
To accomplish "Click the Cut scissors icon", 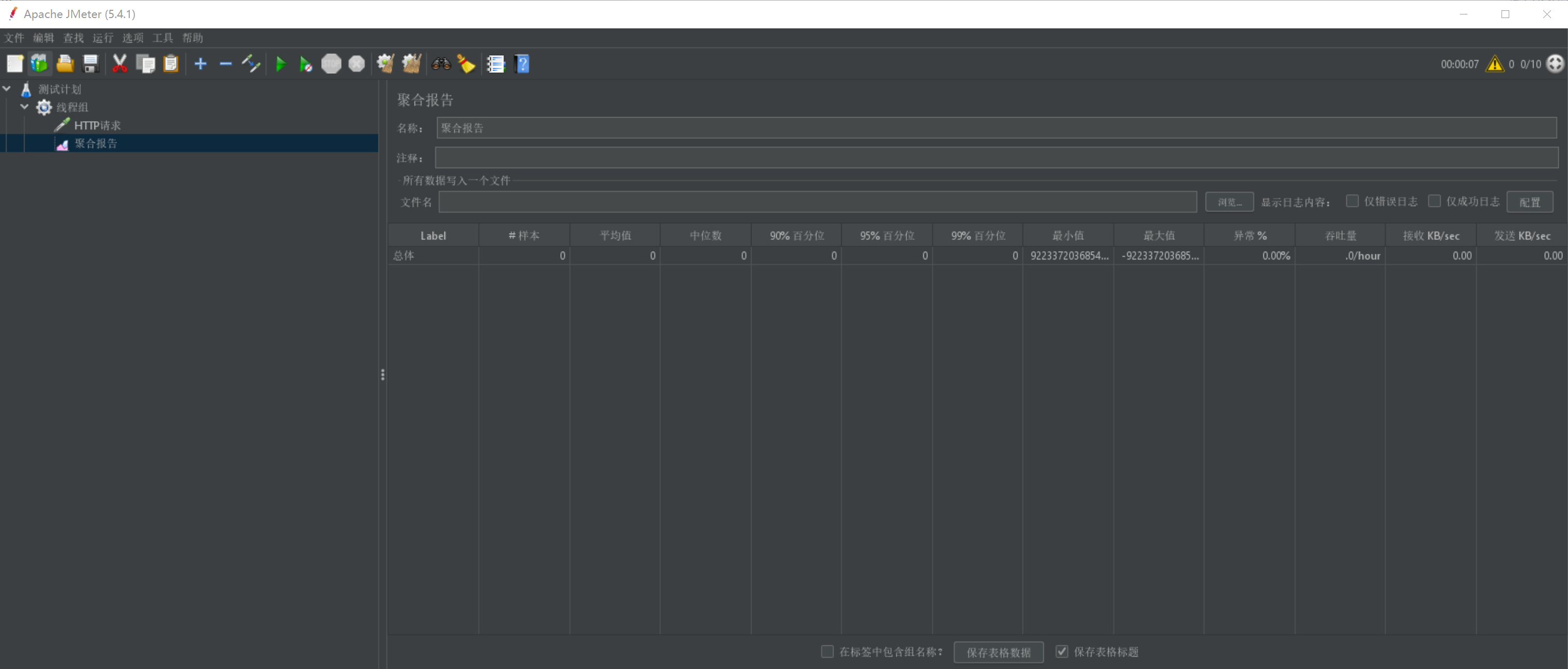I will coord(120,63).
